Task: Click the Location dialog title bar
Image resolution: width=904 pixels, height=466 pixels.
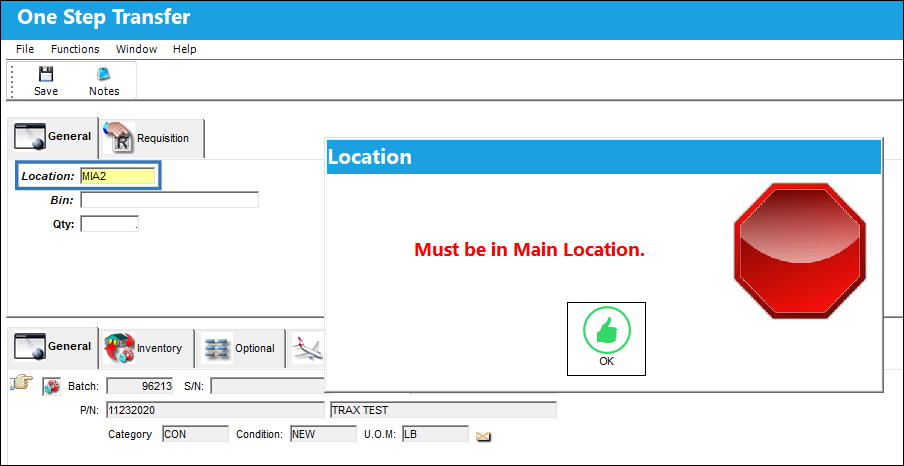Action: pos(604,156)
